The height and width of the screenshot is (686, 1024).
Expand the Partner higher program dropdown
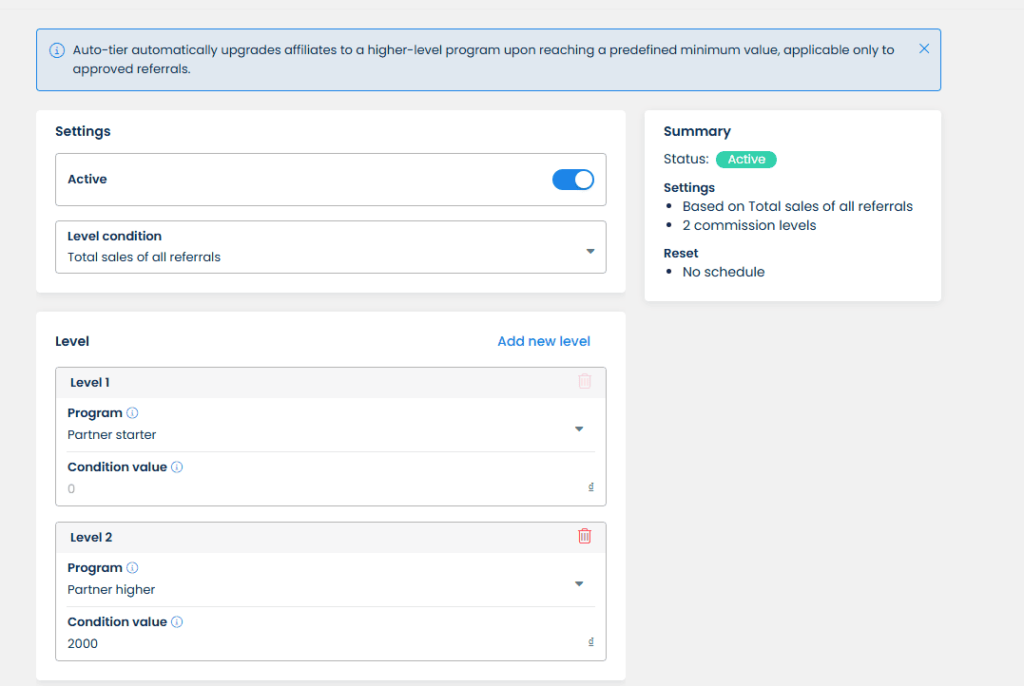578,584
